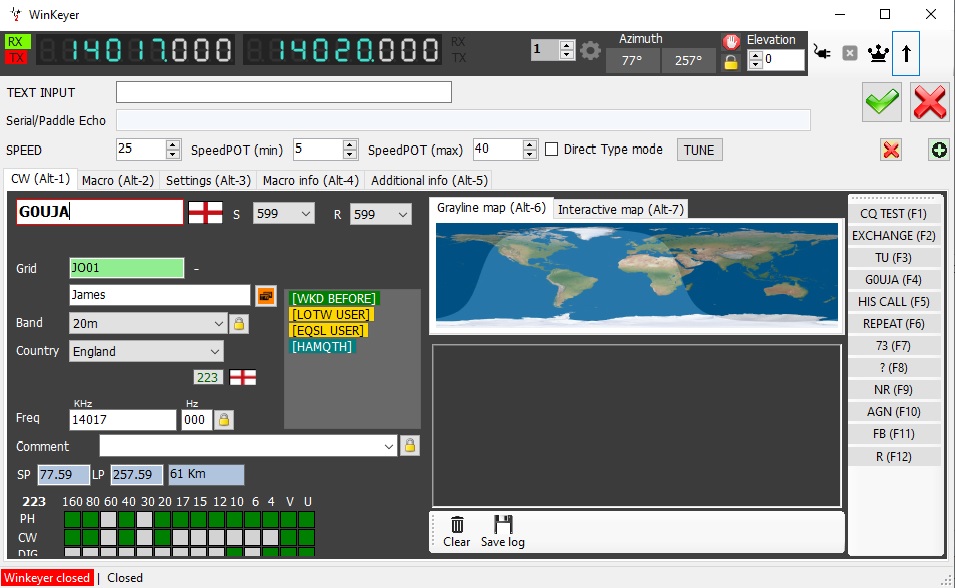Viewport: 955px width, 588px height.
Task: Click the crown icon
Action: [x=878, y=53]
